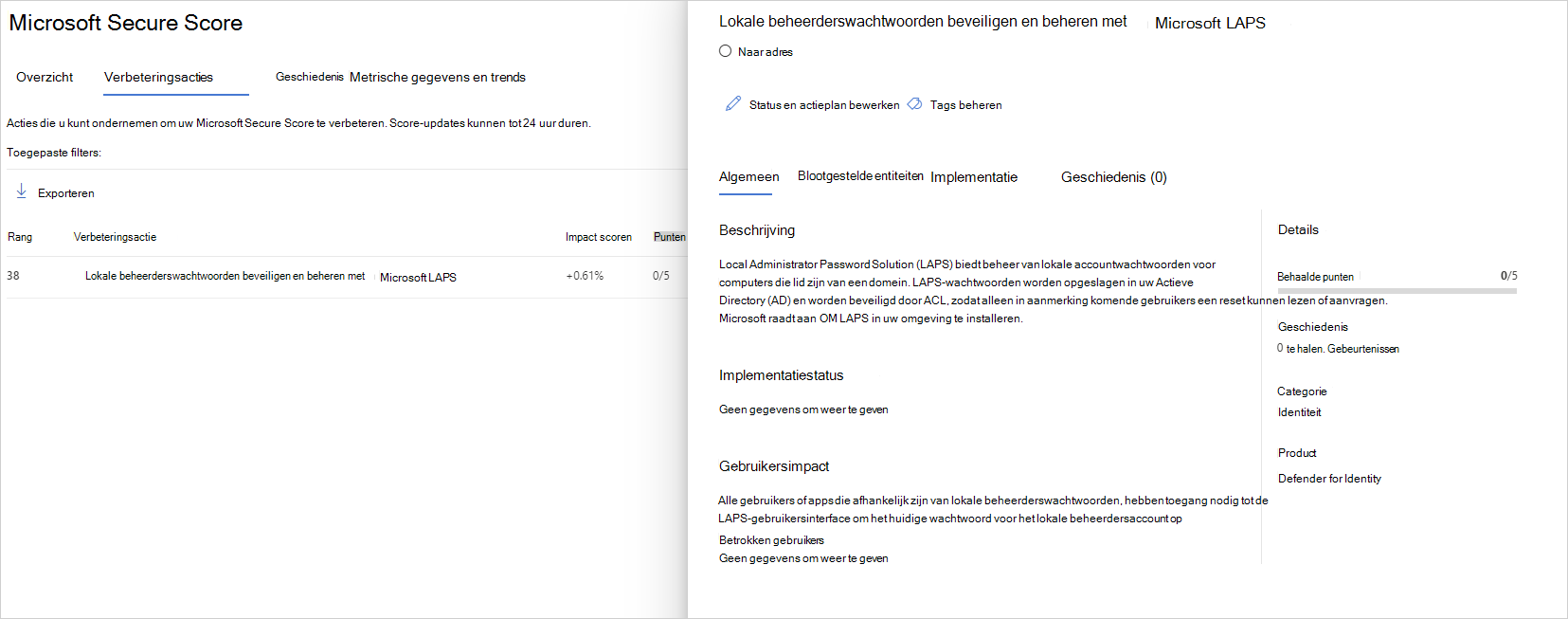This screenshot has width=1568, height=619.
Task: Click the Identiteit category value
Action: click(x=1299, y=412)
